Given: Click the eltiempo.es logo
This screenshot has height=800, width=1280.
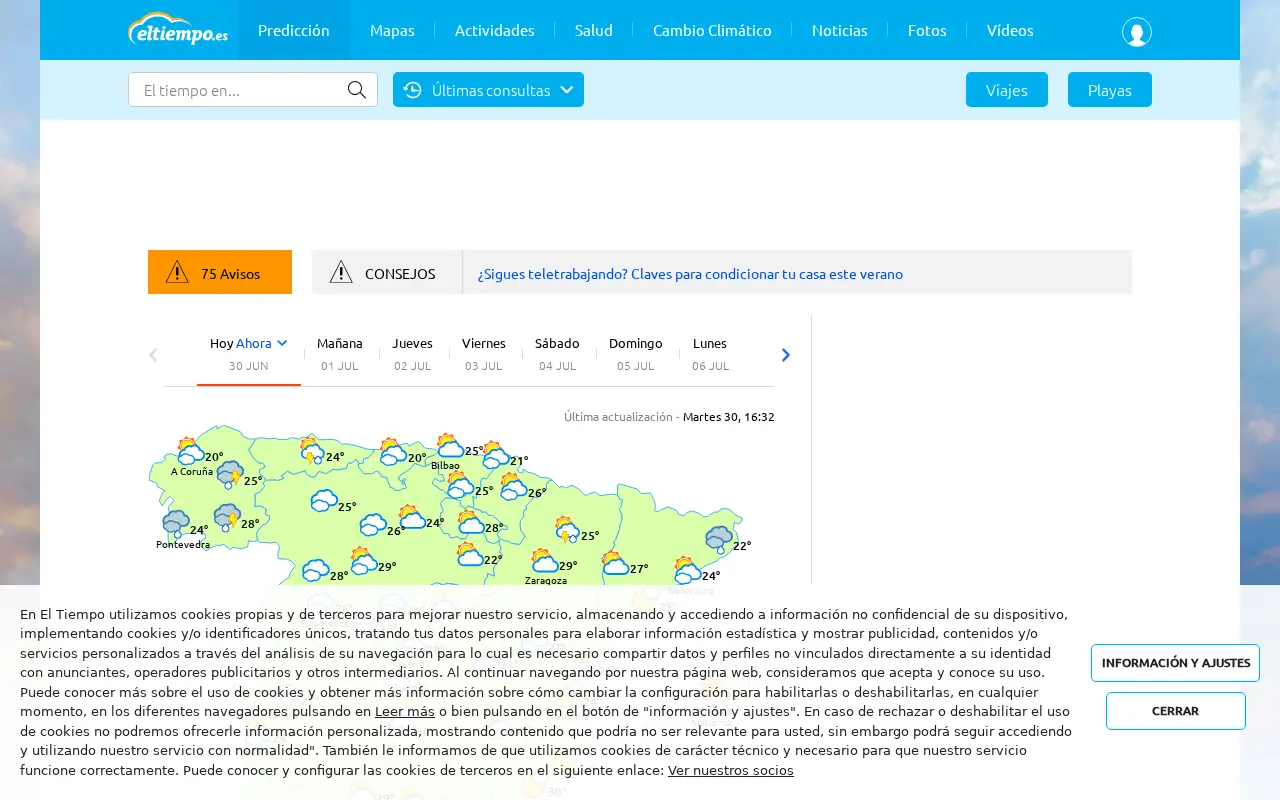Looking at the screenshot, I should (x=178, y=30).
